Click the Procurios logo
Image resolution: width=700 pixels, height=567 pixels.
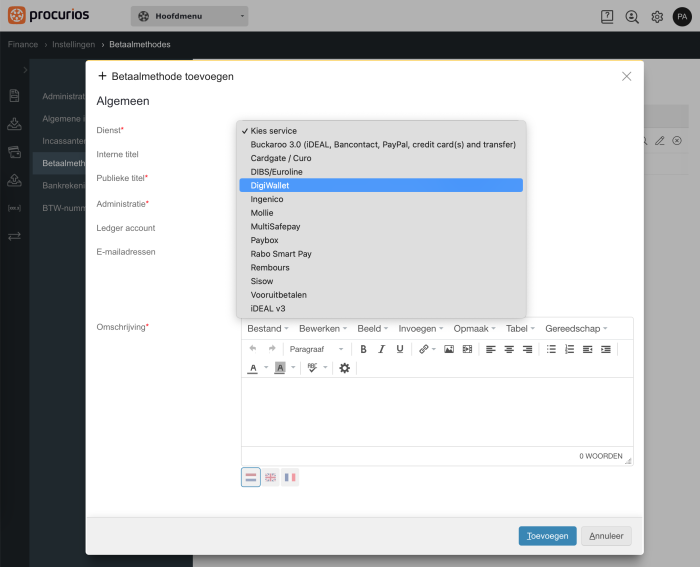click(x=48, y=15)
